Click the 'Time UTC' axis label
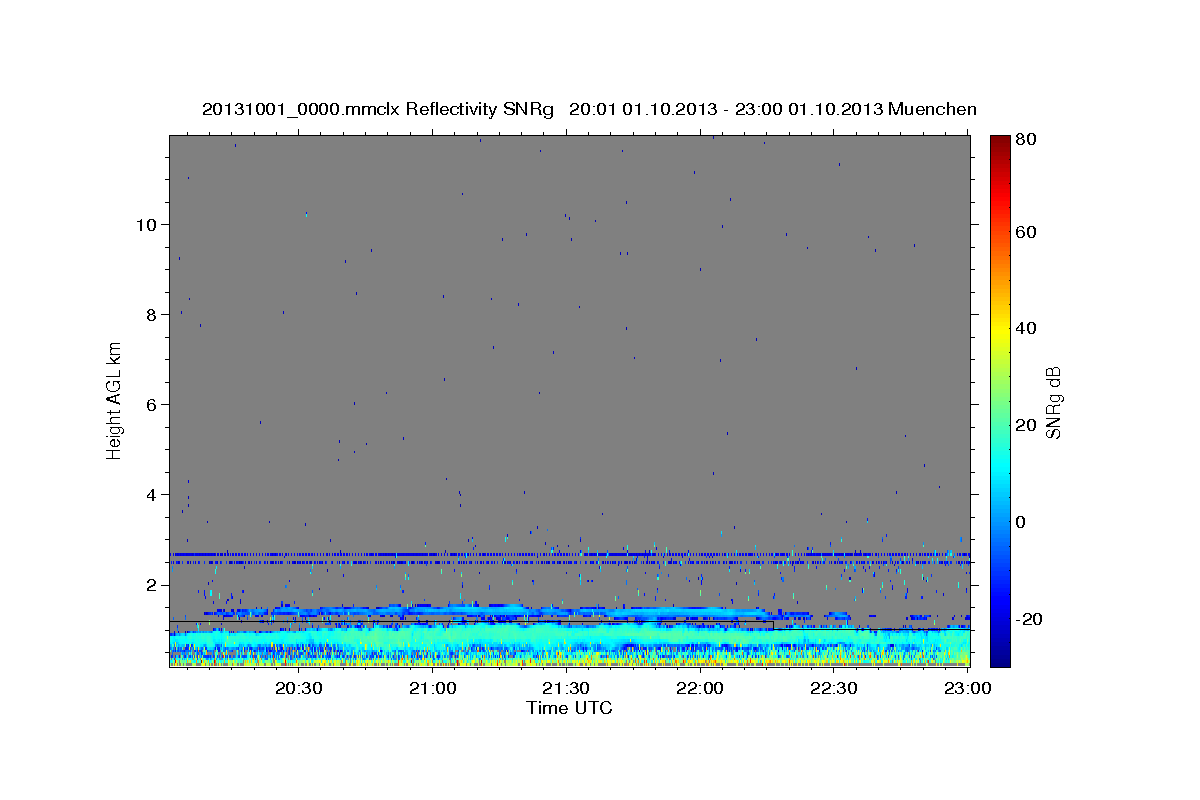1200x800 pixels. pos(569,708)
